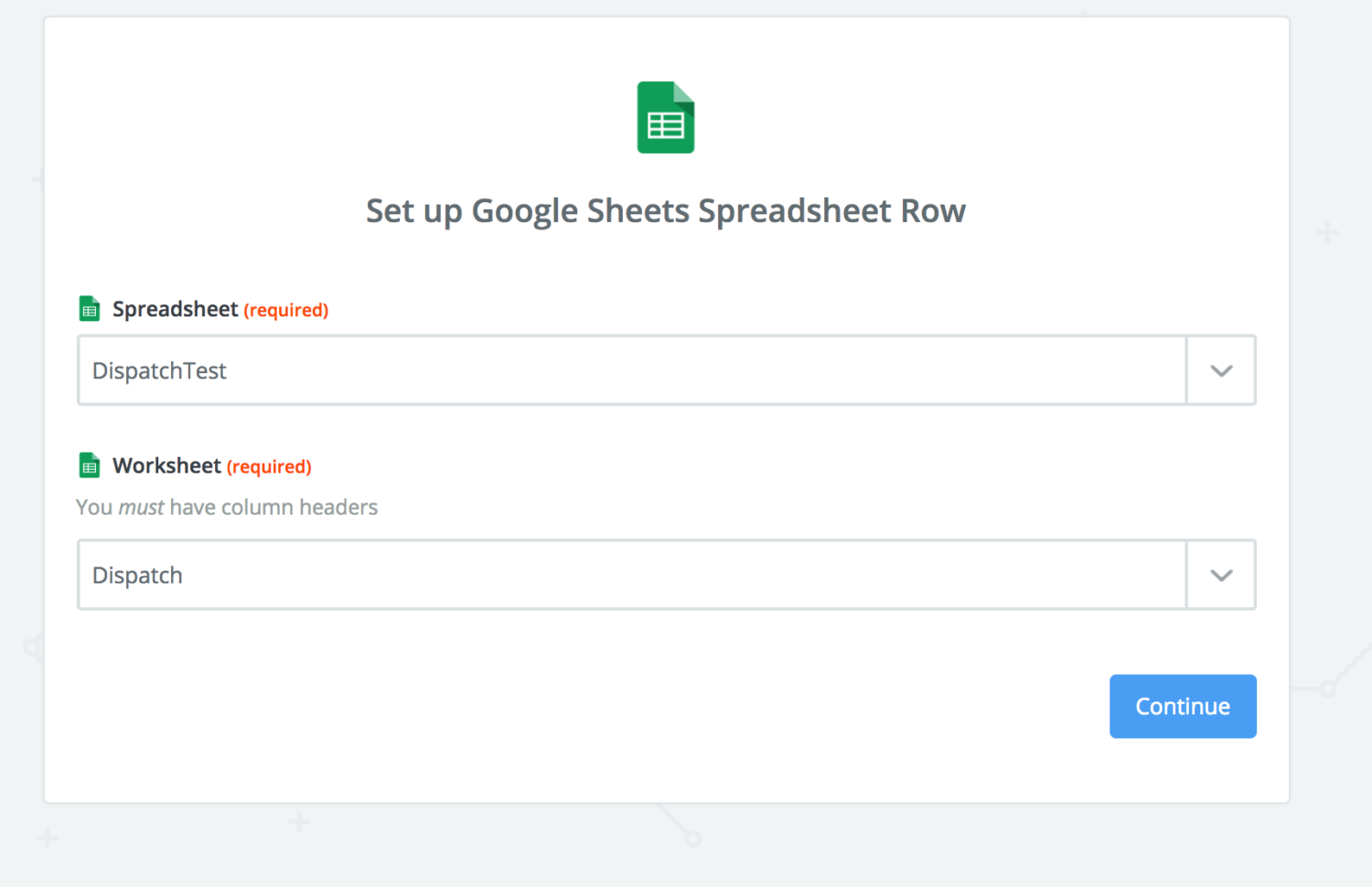Click the column headers hint text

pyautogui.click(x=227, y=507)
